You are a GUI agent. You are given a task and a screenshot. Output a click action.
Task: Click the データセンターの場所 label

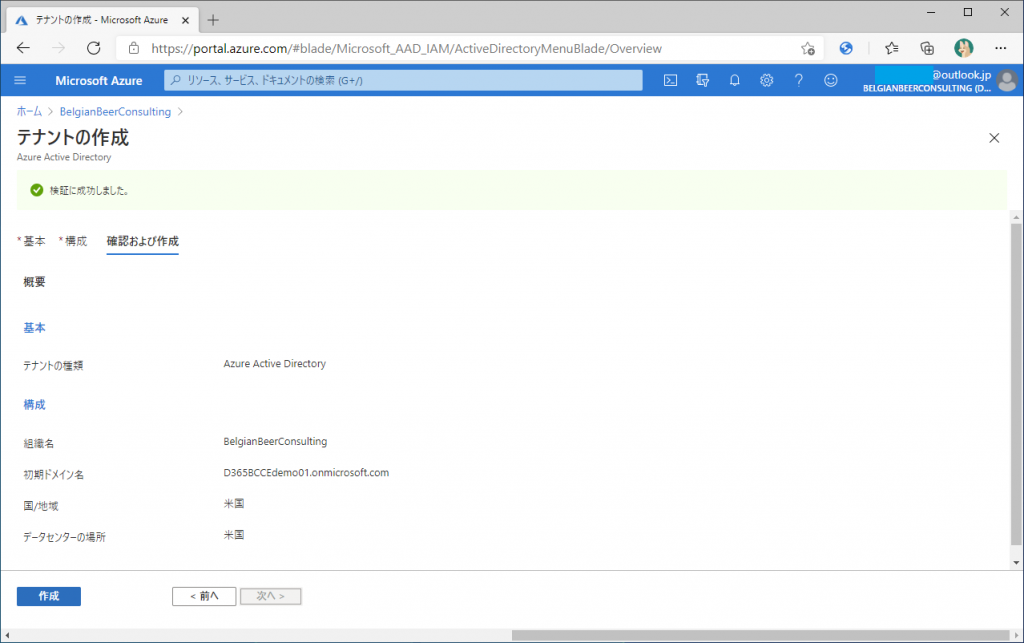coord(65,537)
